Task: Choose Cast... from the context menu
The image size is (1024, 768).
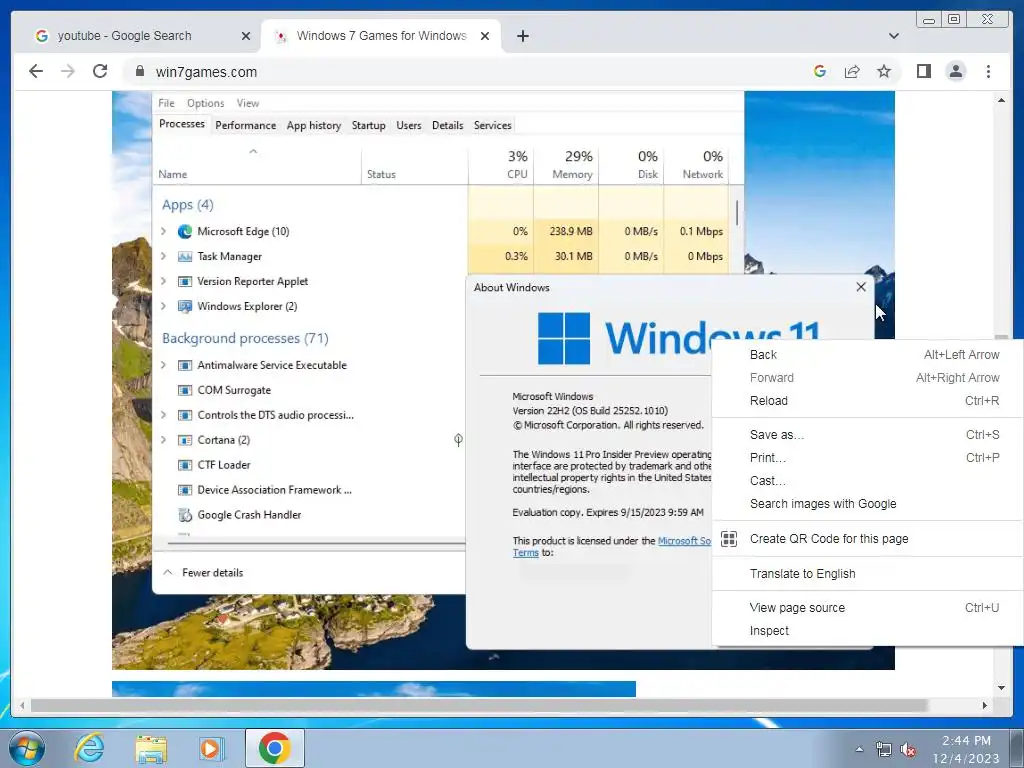Action: coord(867,481)
